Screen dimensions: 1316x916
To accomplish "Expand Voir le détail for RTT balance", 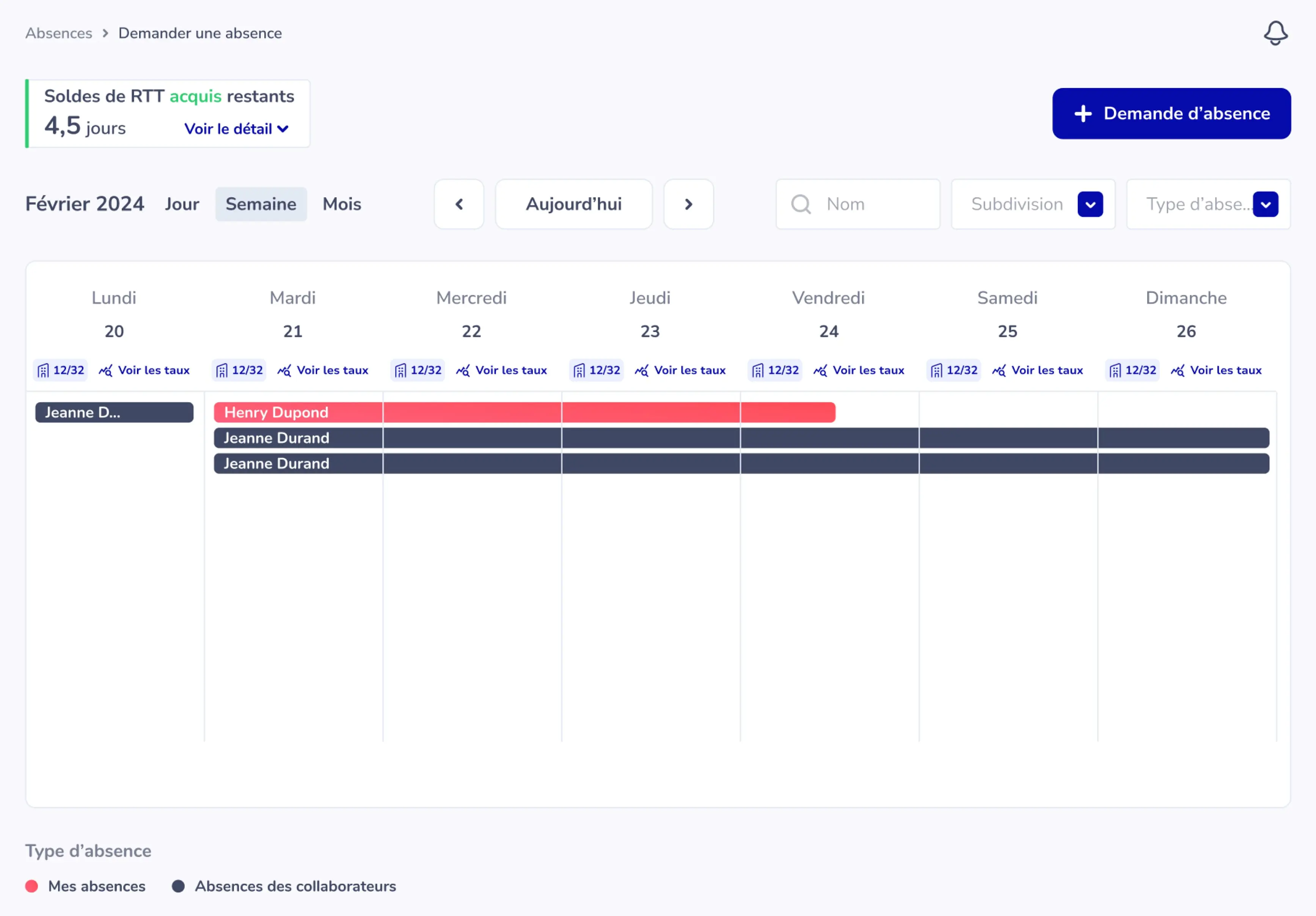I will (236, 129).
